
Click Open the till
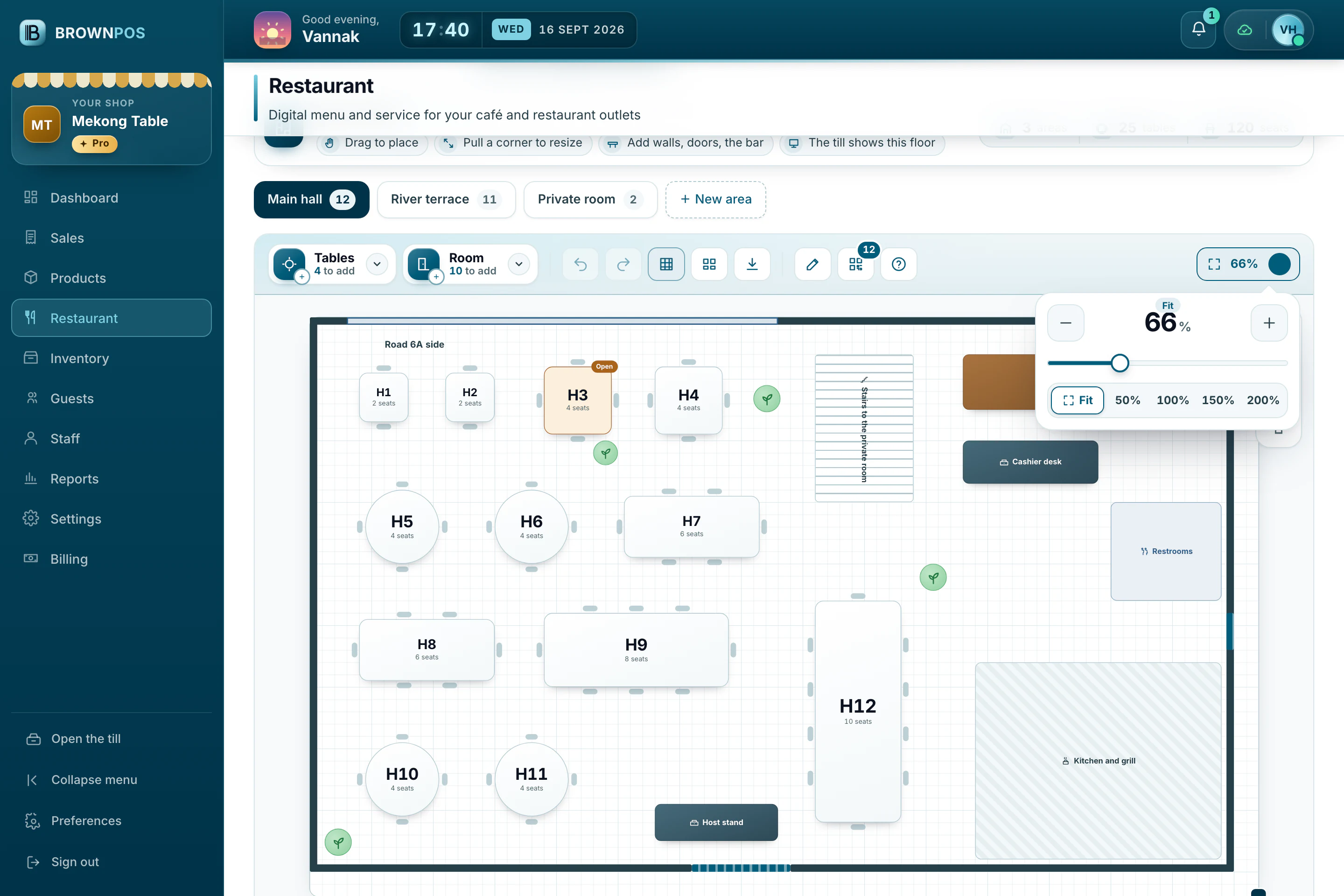[x=112, y=738]
